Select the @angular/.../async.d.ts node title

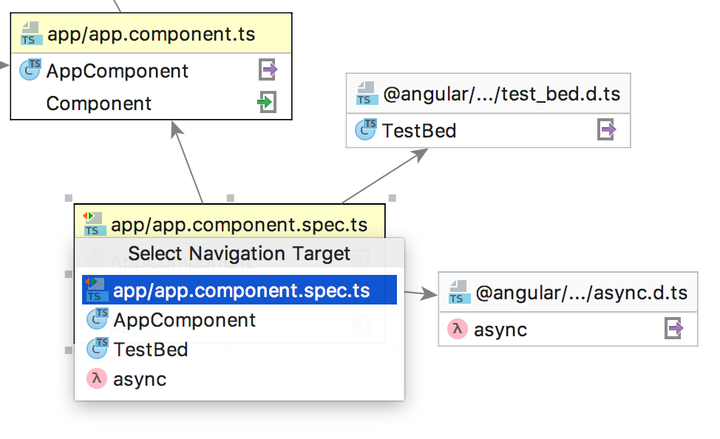(x=581, y=294)
